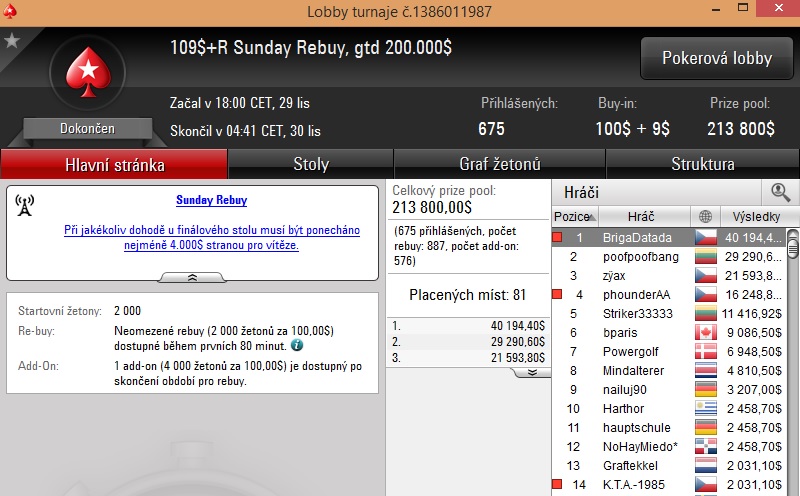The image size is (800, 496).
Task: Open the player search magnifier
Action: (780, 192)
